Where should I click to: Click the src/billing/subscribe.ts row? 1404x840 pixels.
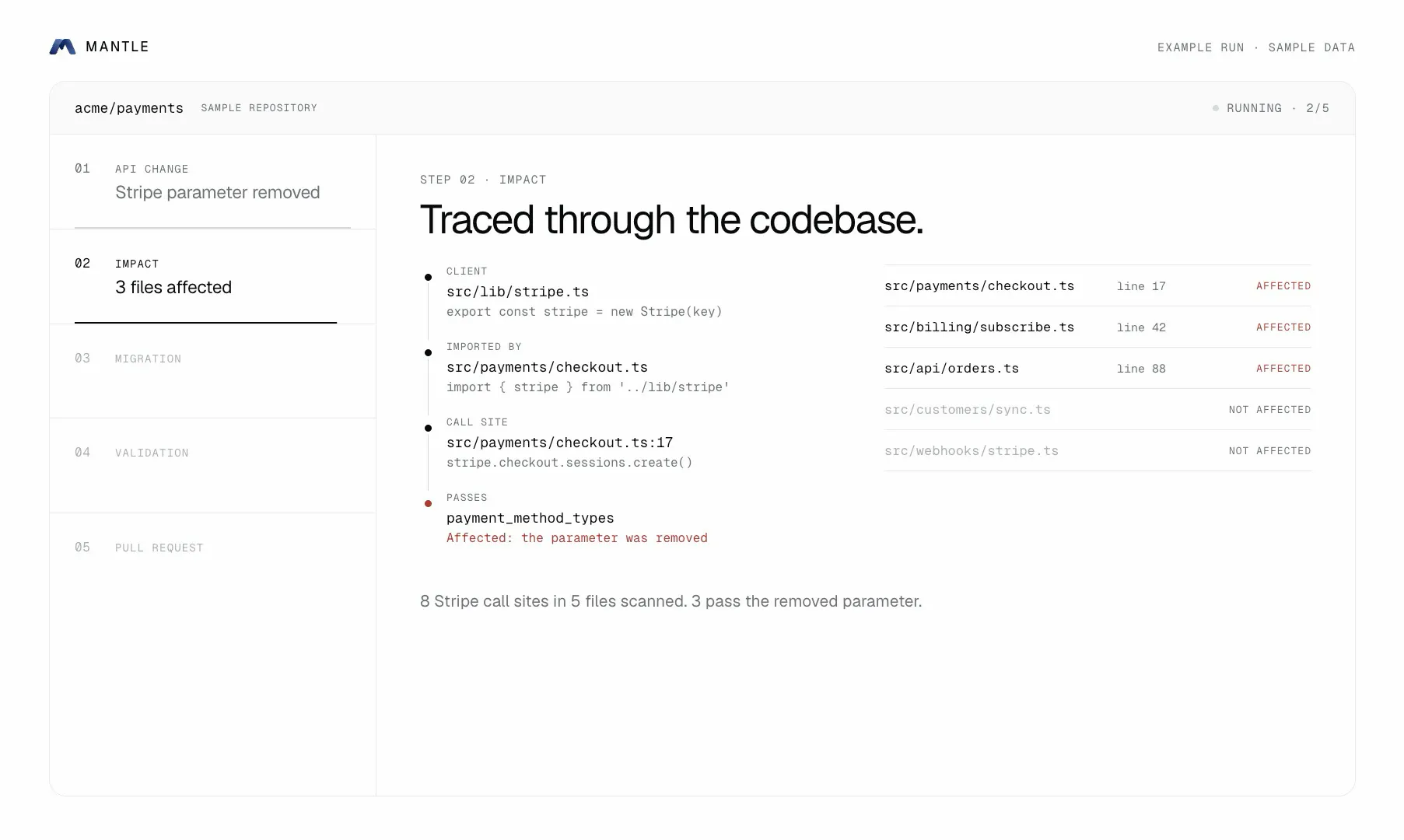coord(1098,327)
